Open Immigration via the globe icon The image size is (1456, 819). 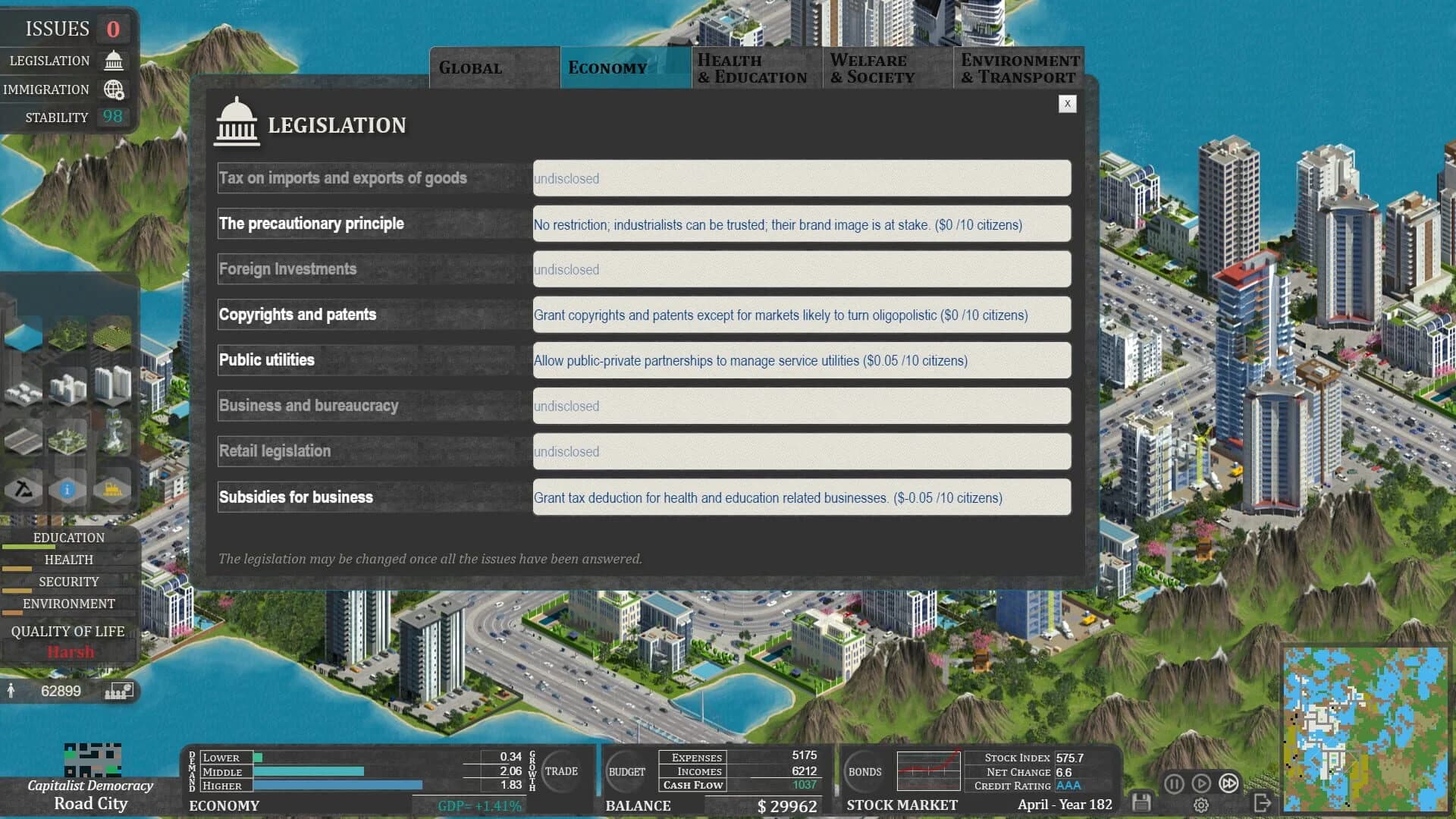point(112,89)
